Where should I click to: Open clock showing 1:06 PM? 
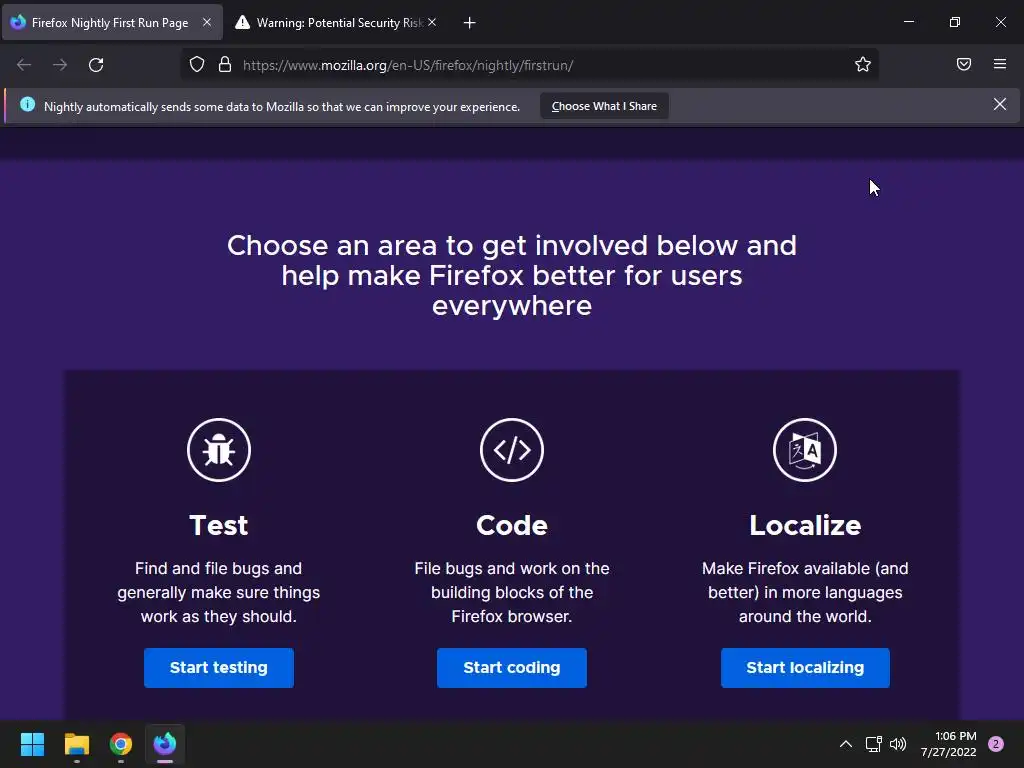(949, 744)
